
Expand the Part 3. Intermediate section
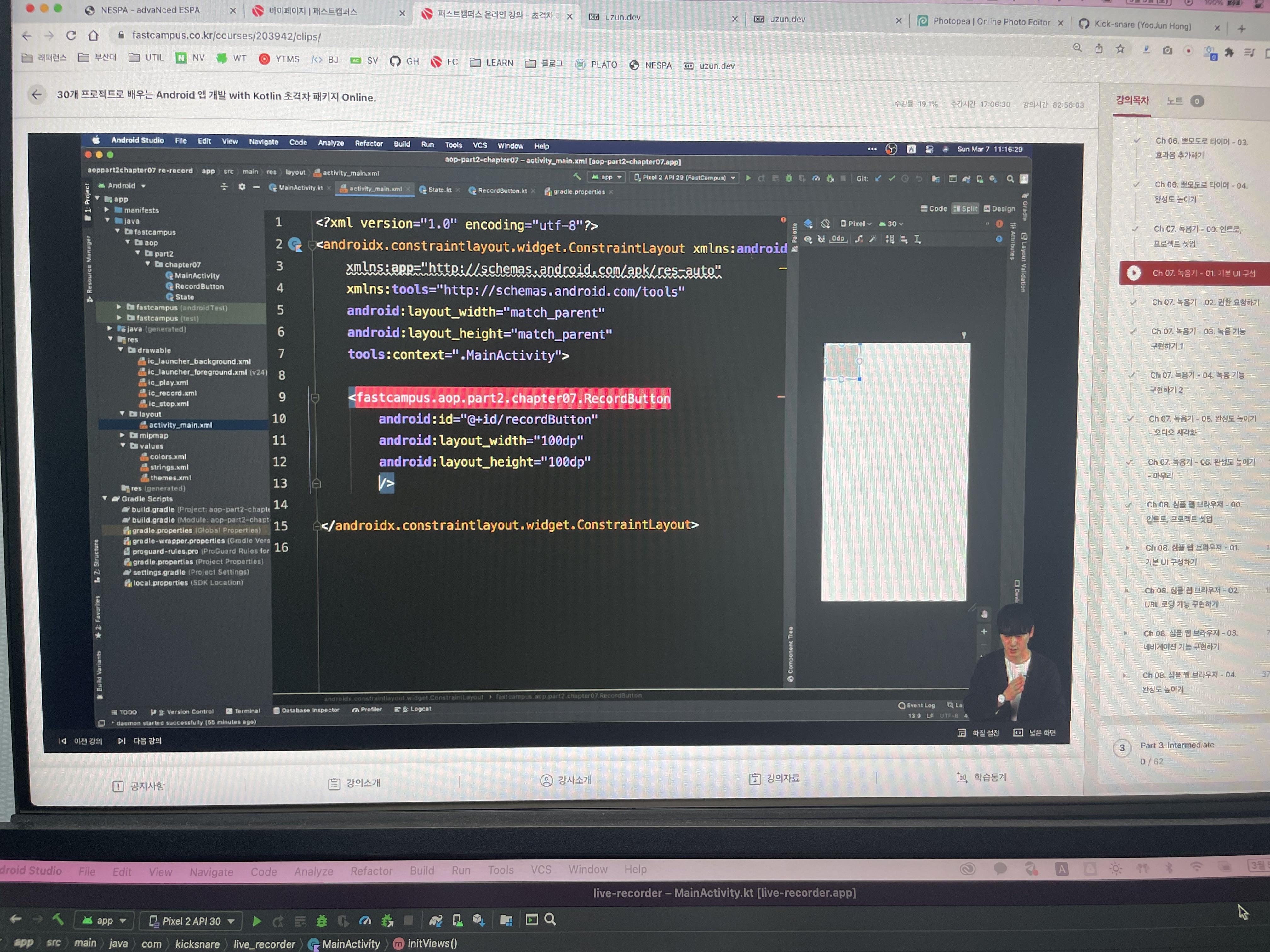[x=1176, y=745]
